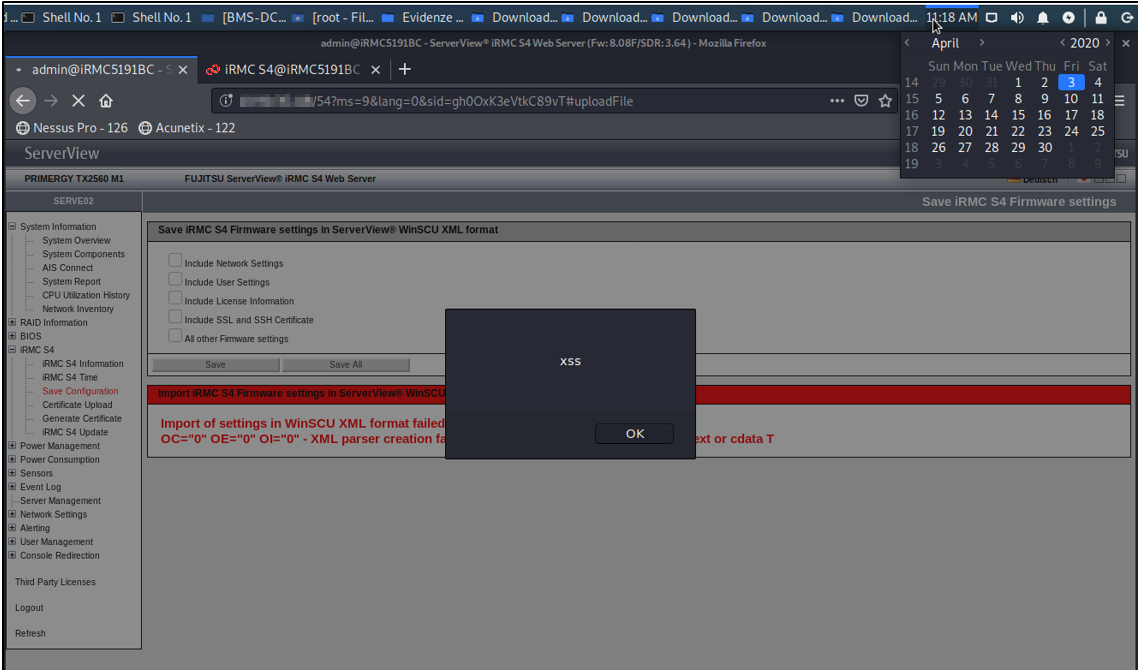Screen dimensions: 1138x670
Task: Go to previous month in calendar
Action: (x=907, y=43)
